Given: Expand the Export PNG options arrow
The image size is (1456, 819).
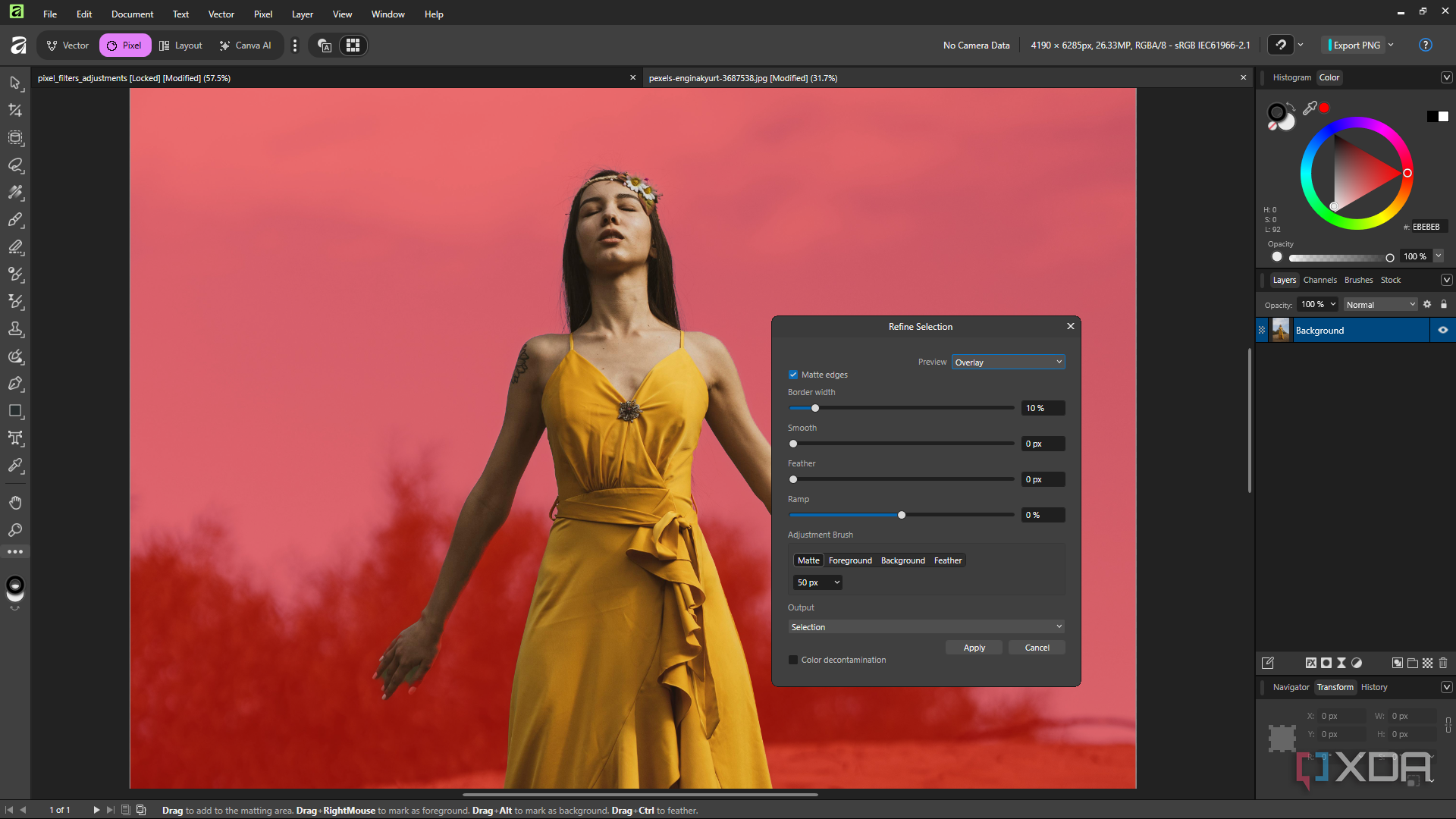Looking at the screenshot, I should click(1391, 45).
